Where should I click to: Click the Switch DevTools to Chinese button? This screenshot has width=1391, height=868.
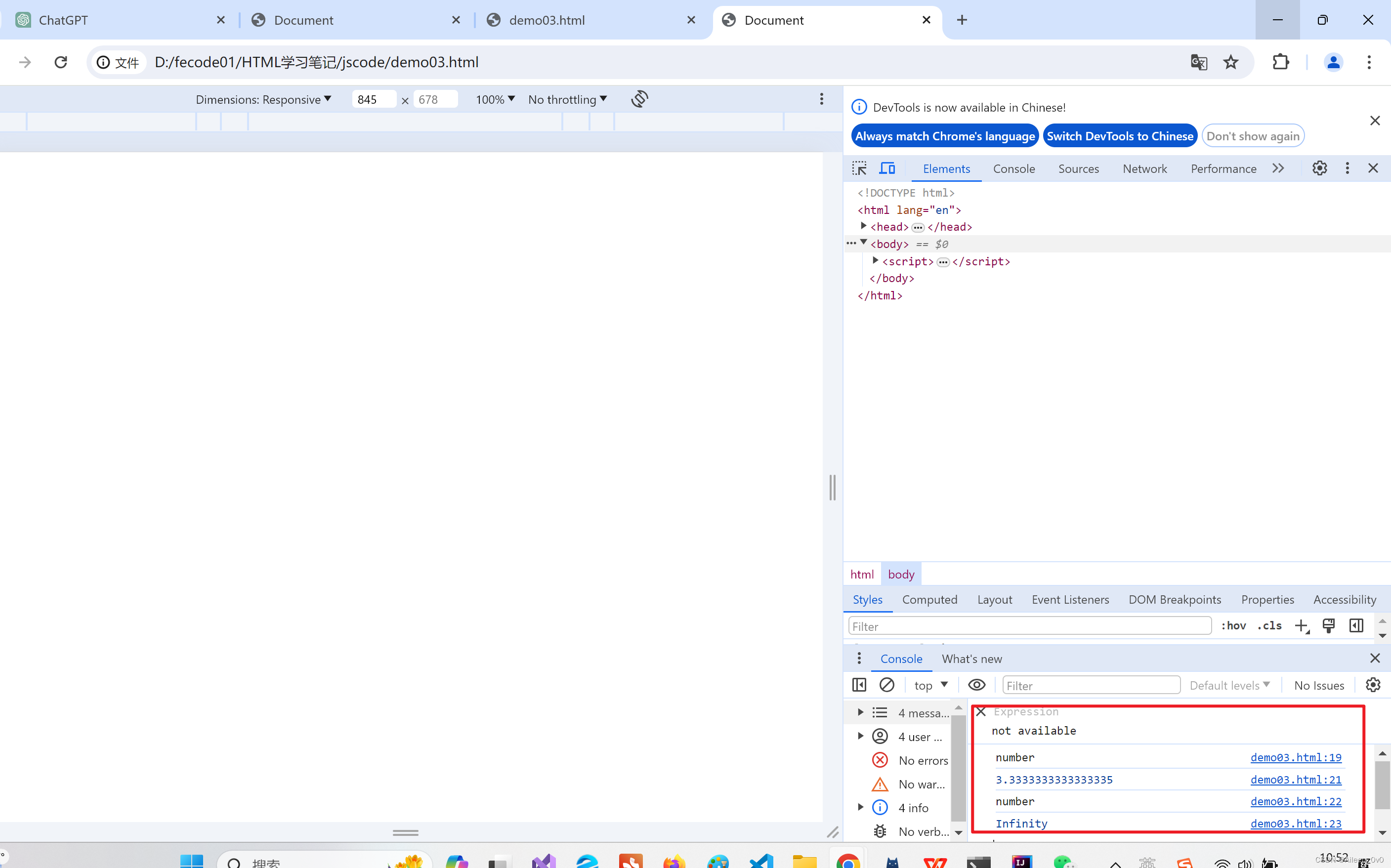click(1120, 135)
